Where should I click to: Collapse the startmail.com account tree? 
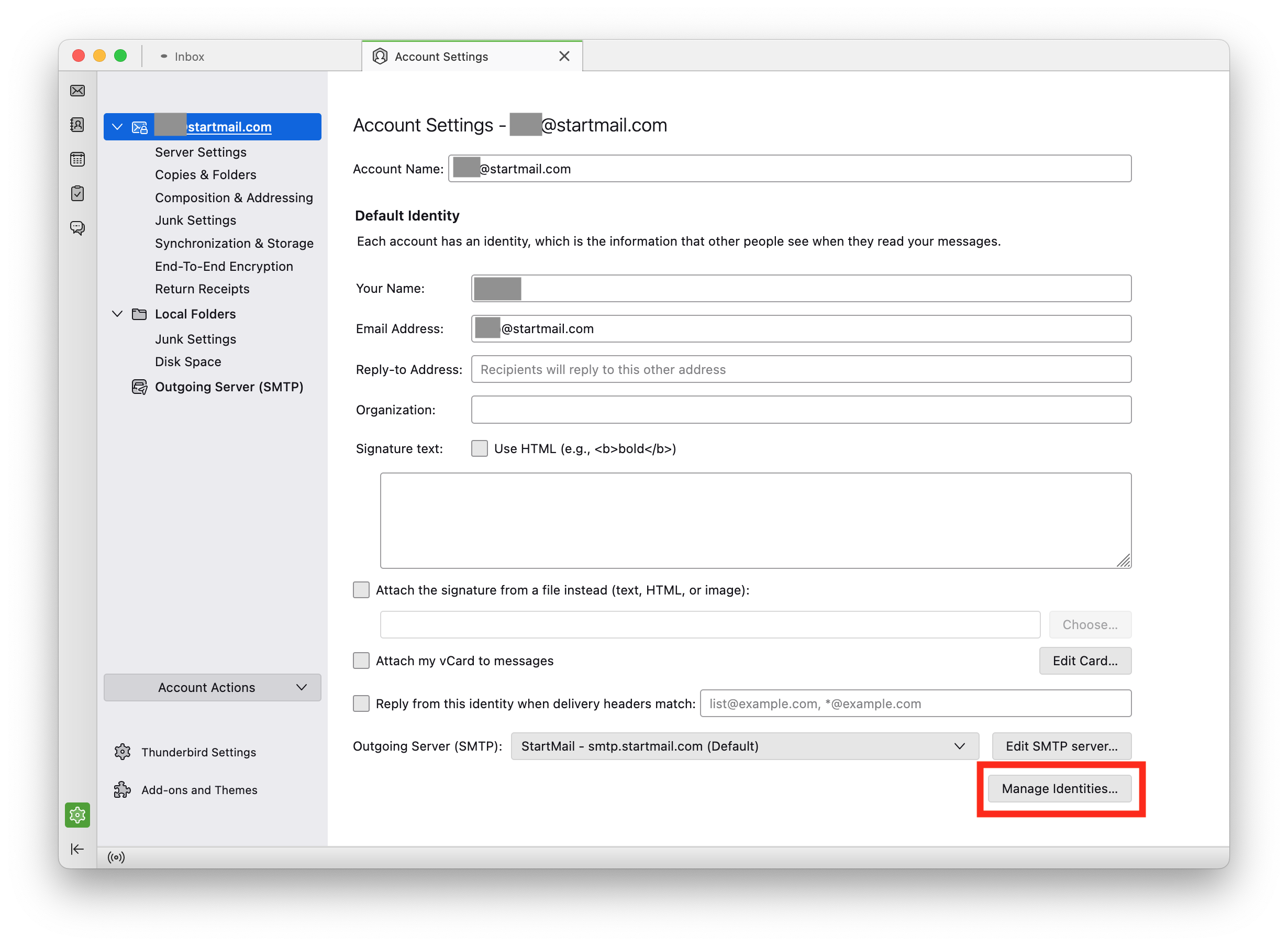(117, 127)
